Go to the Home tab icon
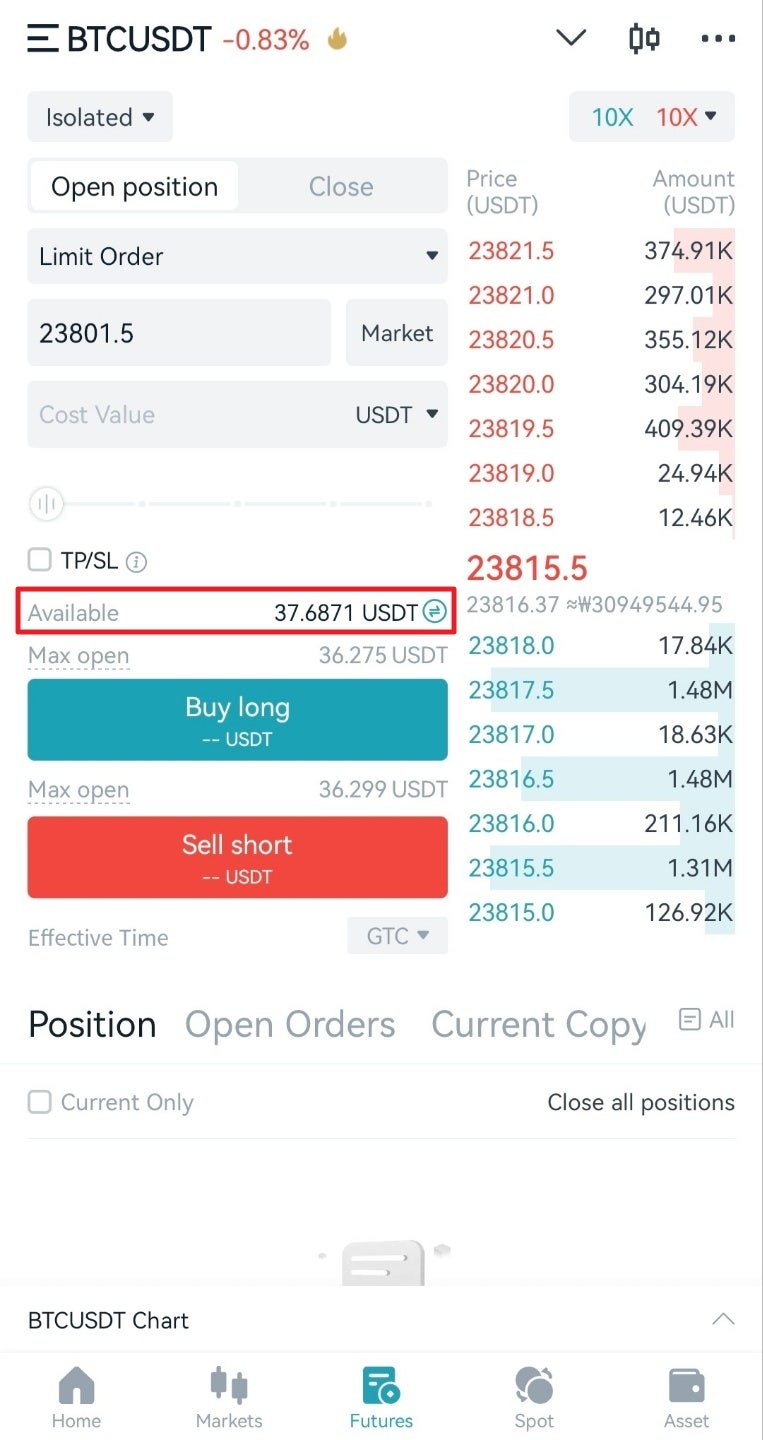The width and height of the screenshot is (763, 1440). point(76,1387)
